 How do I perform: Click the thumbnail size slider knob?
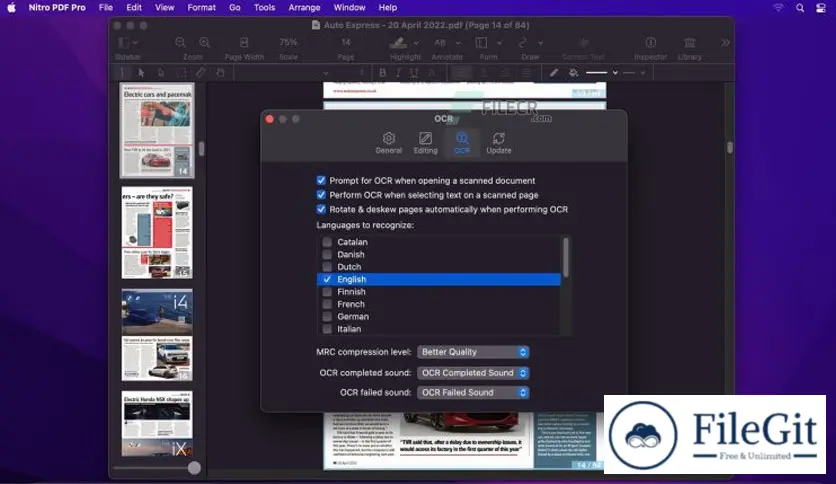pyautogui.click(x=194, y=468)
